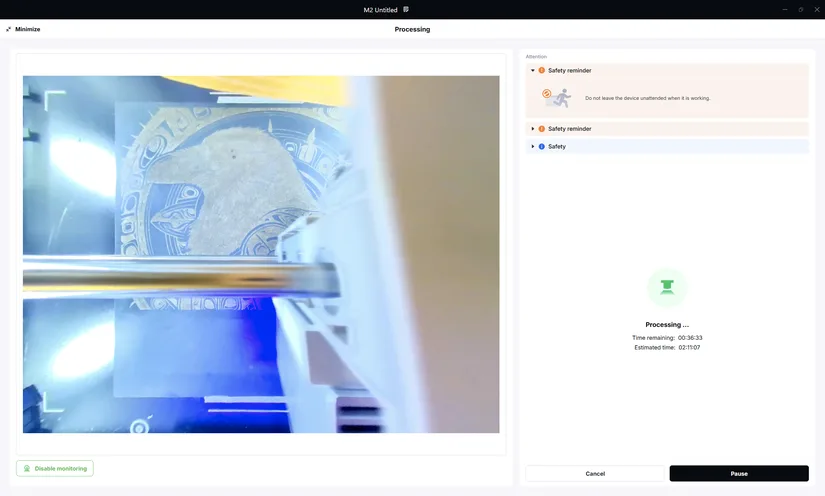The height and width of the screenshot is (496, 825).
Task: Expand the second Safety reminder section
Action: (532, 129)
